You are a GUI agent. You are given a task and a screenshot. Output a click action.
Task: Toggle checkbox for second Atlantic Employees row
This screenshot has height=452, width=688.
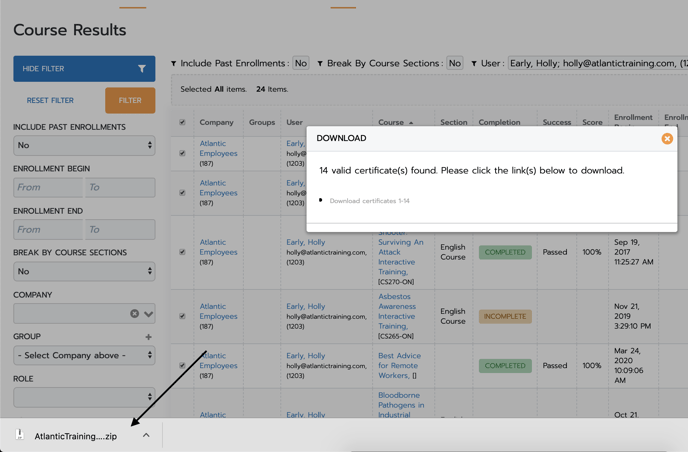pos(182,193)
